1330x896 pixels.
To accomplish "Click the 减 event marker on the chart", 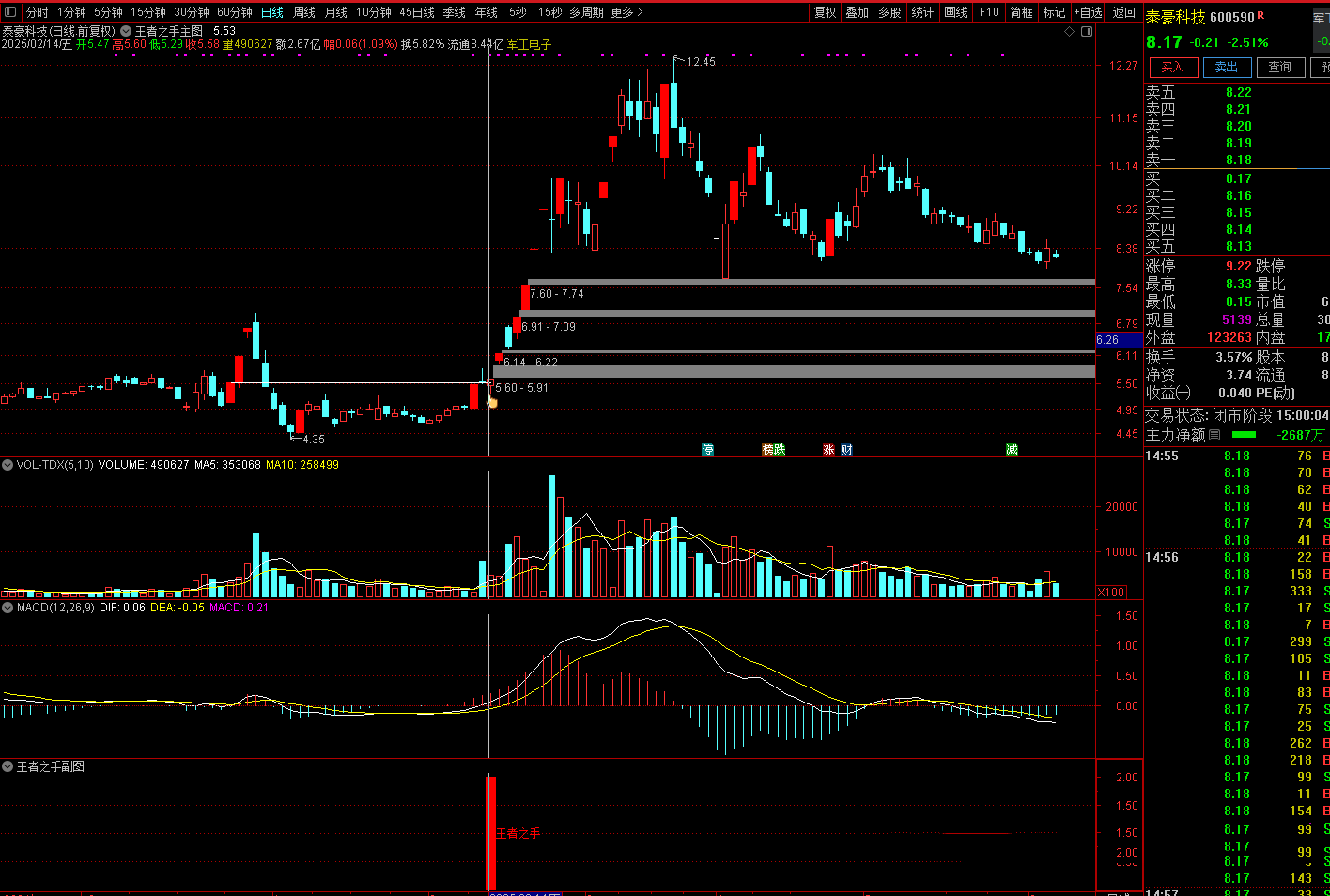I will pyautogui.click(x=1012, y=450).
